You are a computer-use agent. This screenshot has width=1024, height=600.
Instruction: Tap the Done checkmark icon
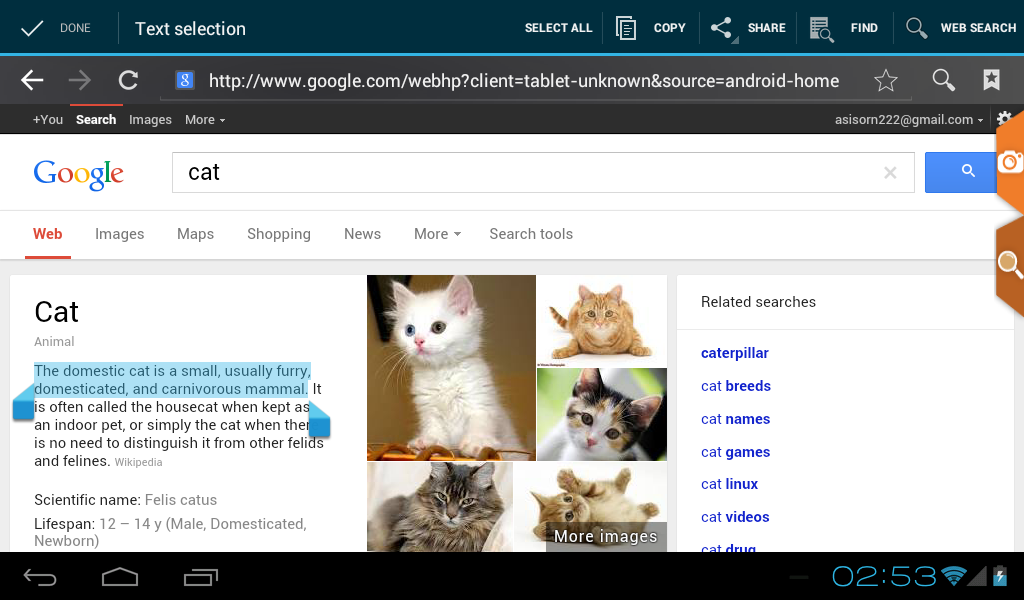click(31, 28)
